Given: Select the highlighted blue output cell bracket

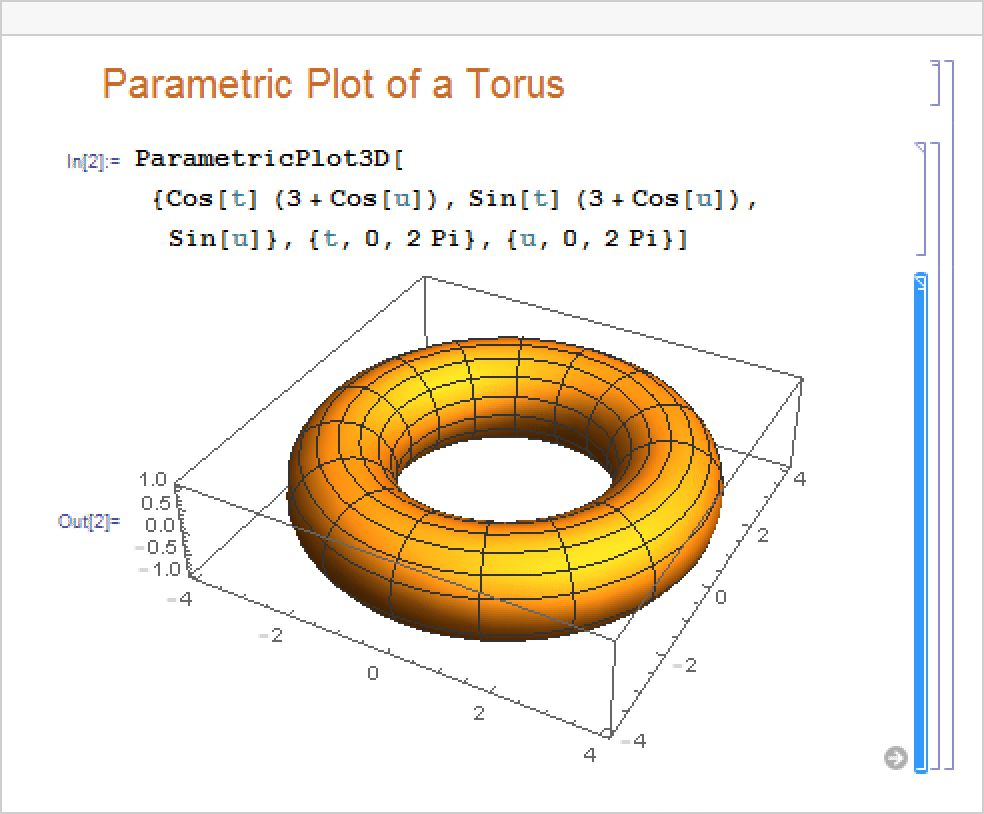Looking at the screenshot, I should 921,520.
